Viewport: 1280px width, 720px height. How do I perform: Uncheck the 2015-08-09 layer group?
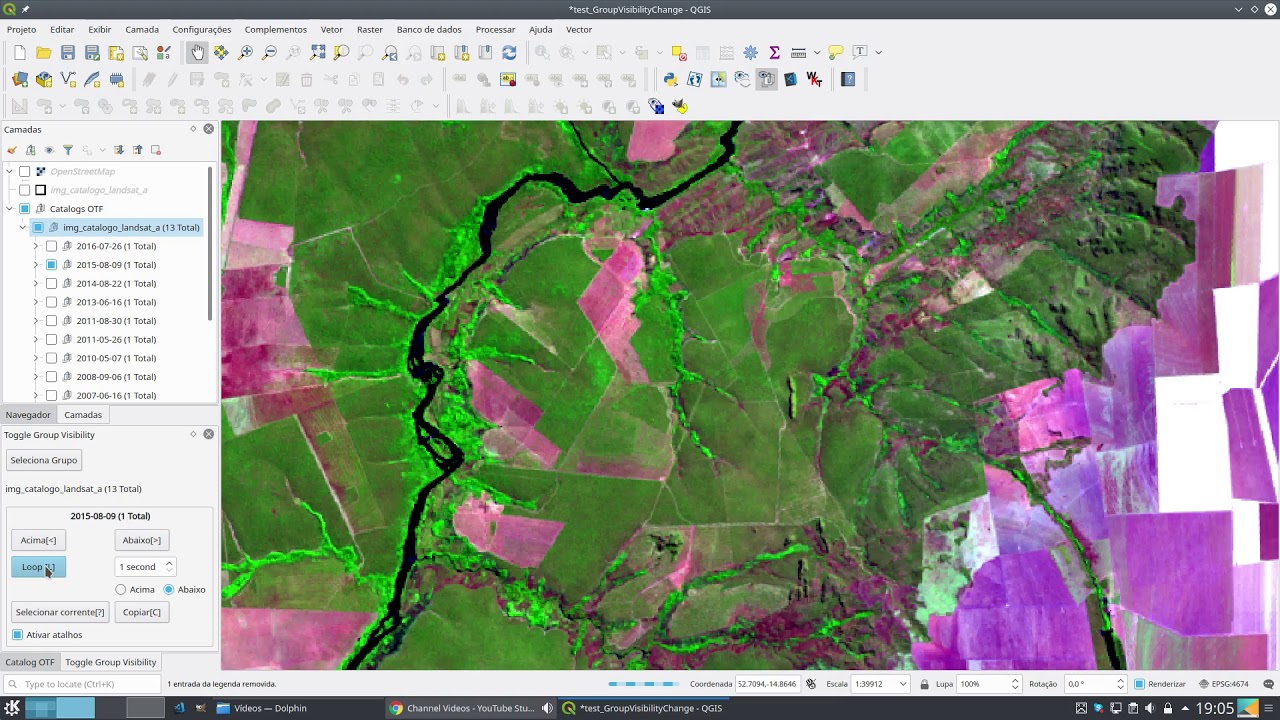click(52, 265)
